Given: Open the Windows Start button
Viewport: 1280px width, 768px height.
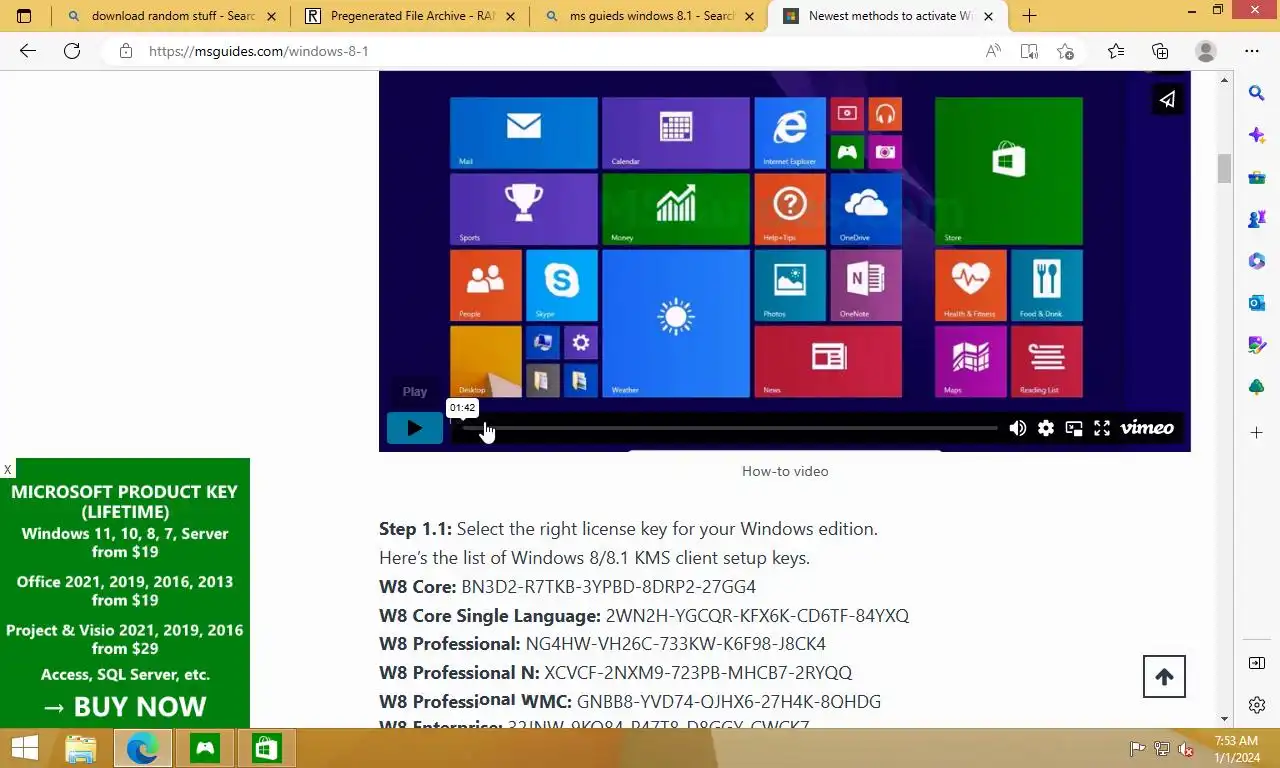Looking at the screenshot, I should pyautogui.click(x=24, y=748).
